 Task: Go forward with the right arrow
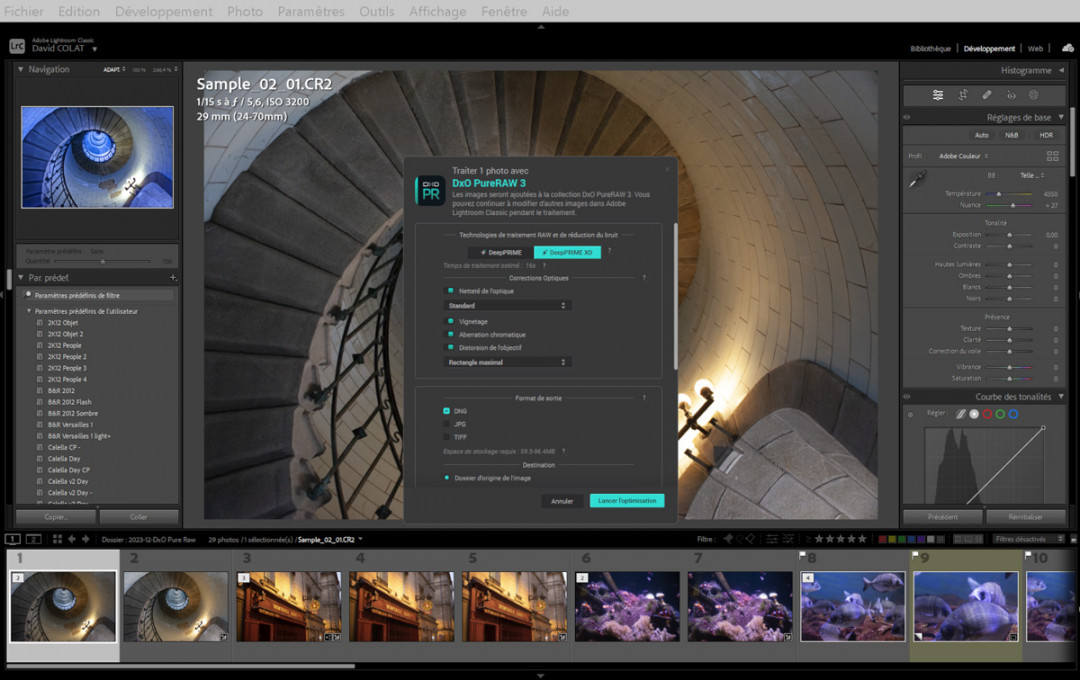pos(86,539)
